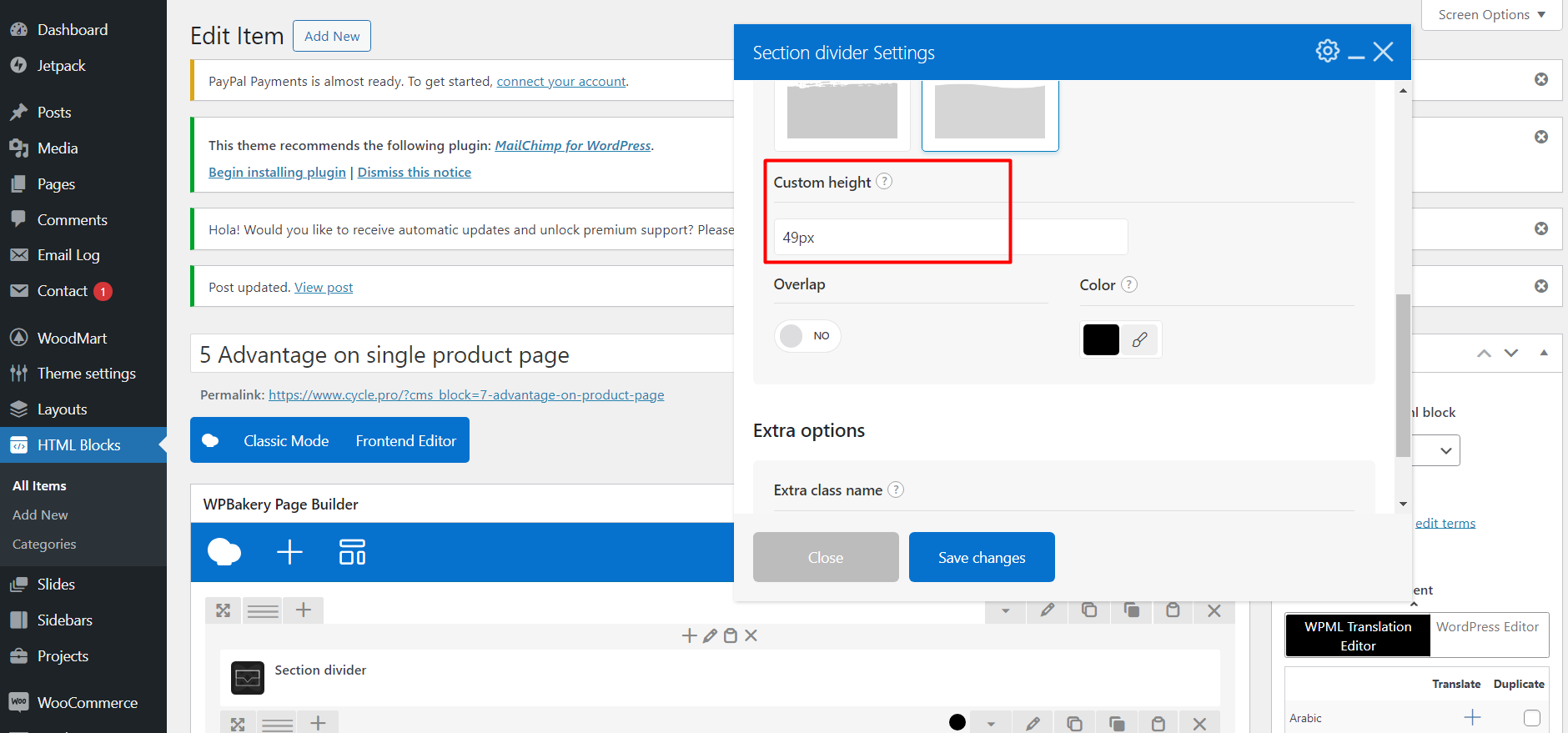Minimize the Section divider Settings panel
1568x733 pixels.
coord(1356,57)
